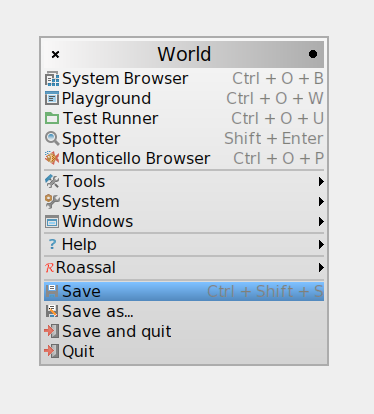Open the Roassal menu entry
Viewport: 374px width, 414px height.
pos(184,268)
